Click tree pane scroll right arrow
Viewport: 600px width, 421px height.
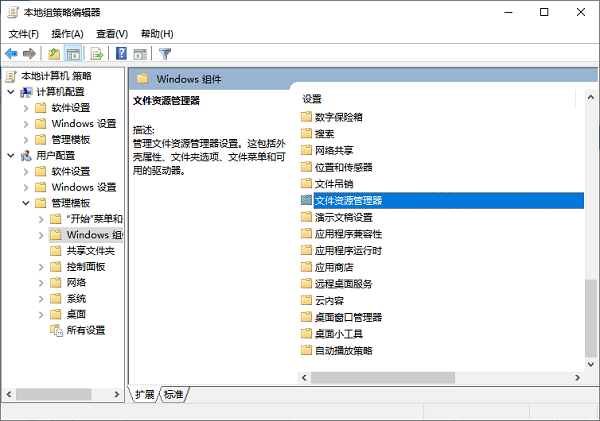coord(117,394)
